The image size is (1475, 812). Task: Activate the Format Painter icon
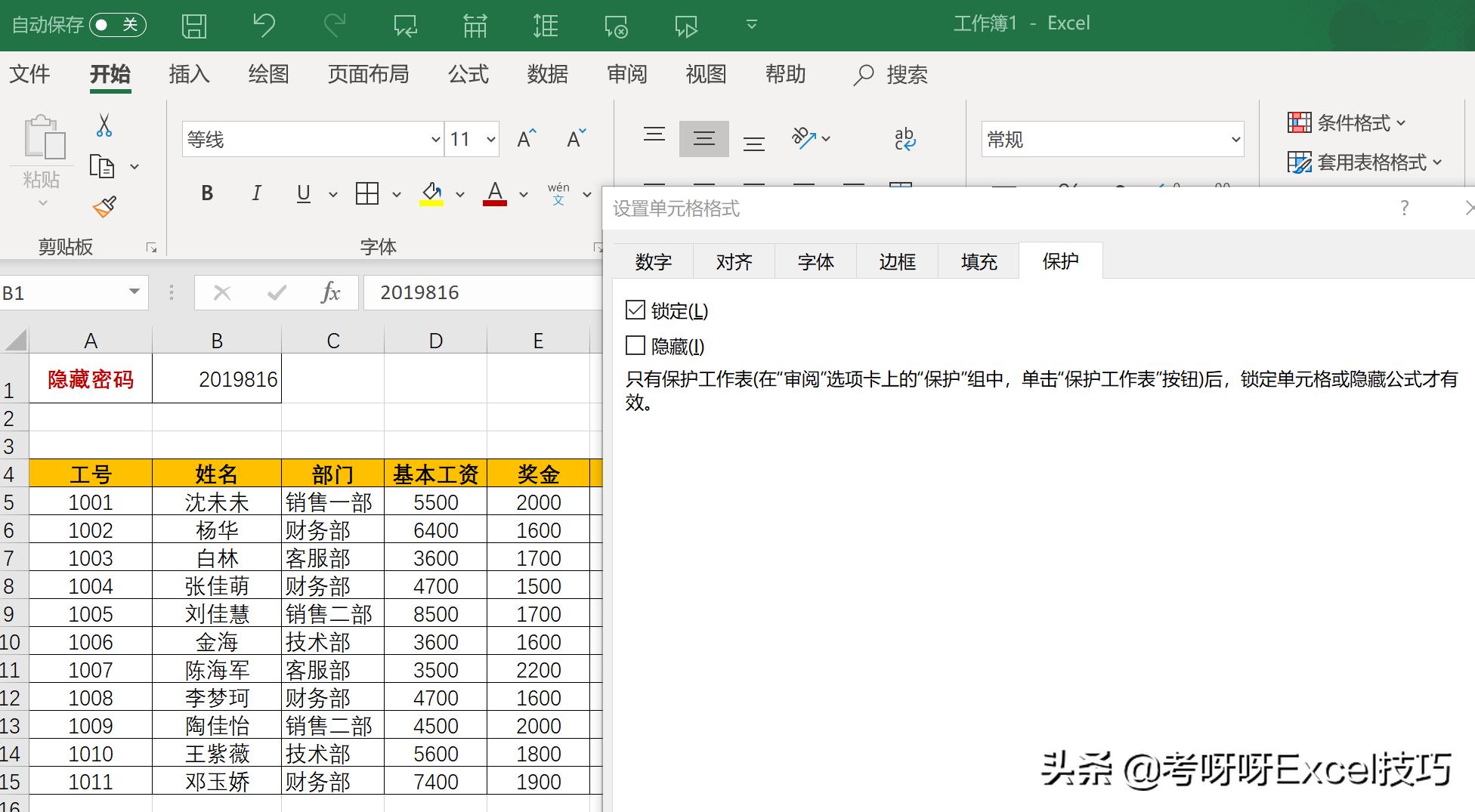pyautogui.click(x=104, y=206)
